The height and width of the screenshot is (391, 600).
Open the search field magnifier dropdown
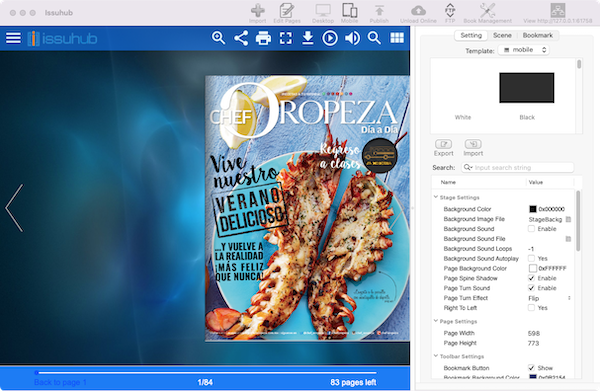468,168
